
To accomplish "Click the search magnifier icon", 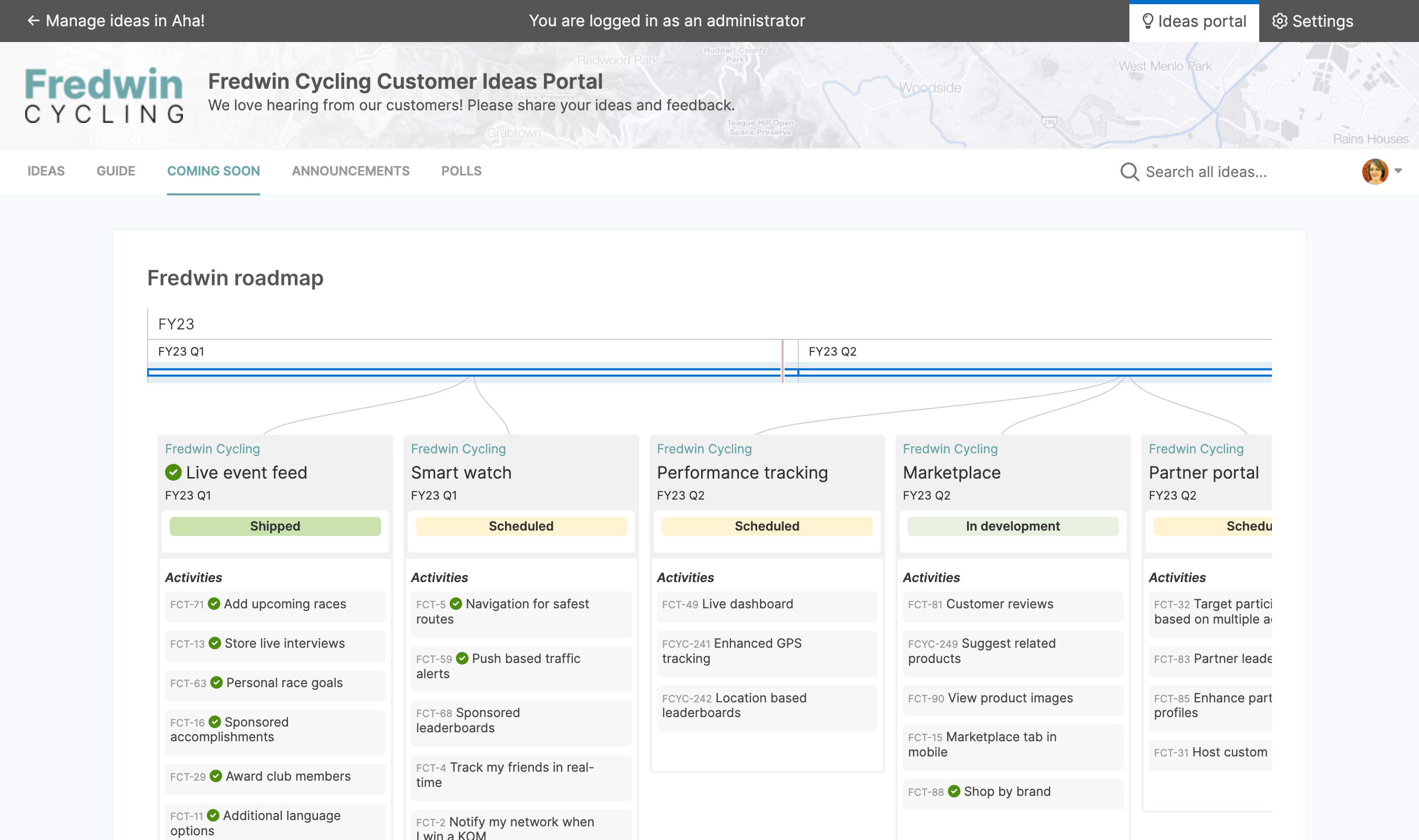I will point(1129,171).
